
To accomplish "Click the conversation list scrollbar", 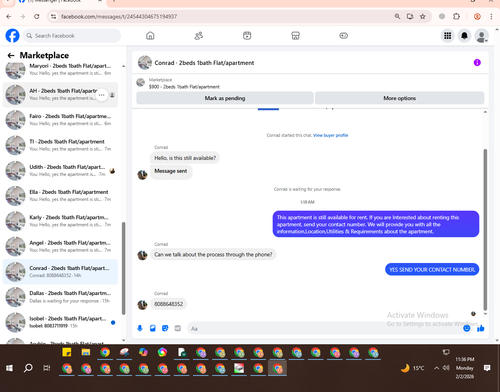I will click(124, 268).
